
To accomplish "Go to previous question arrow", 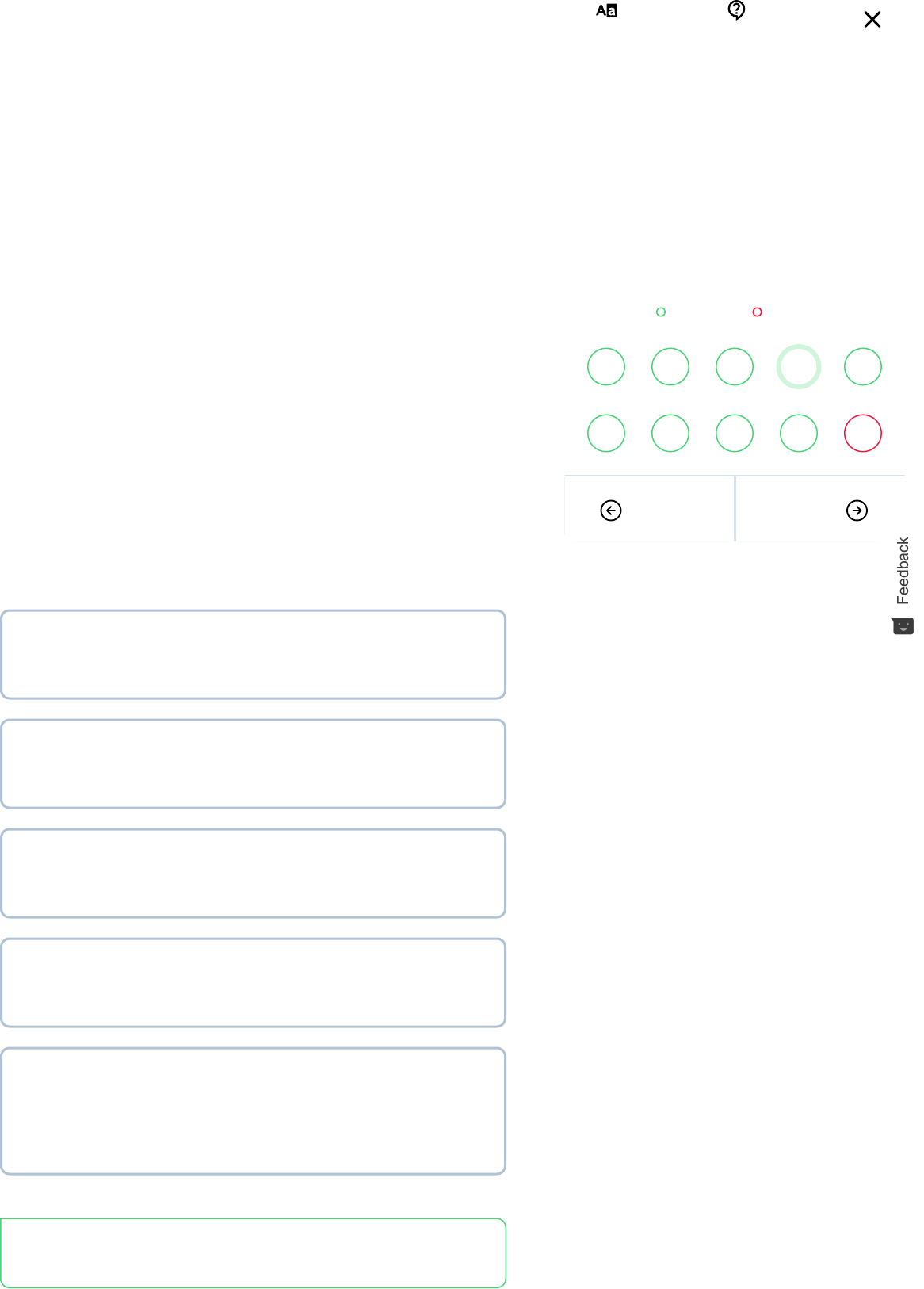I will [x=611, y=511].
